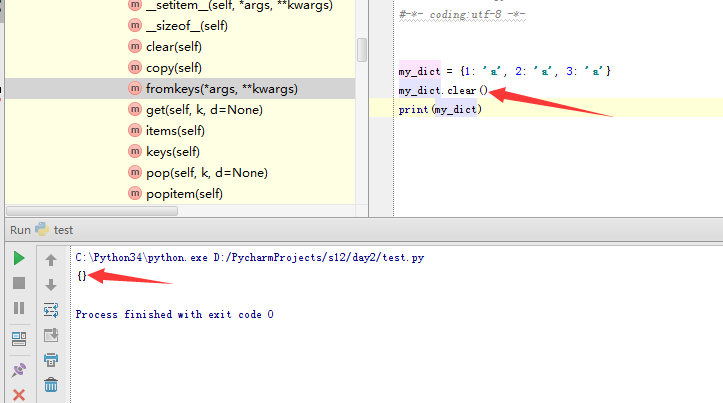723x403 pixels.
Task: Click the Pause output icon
Action: click(19, 308)
